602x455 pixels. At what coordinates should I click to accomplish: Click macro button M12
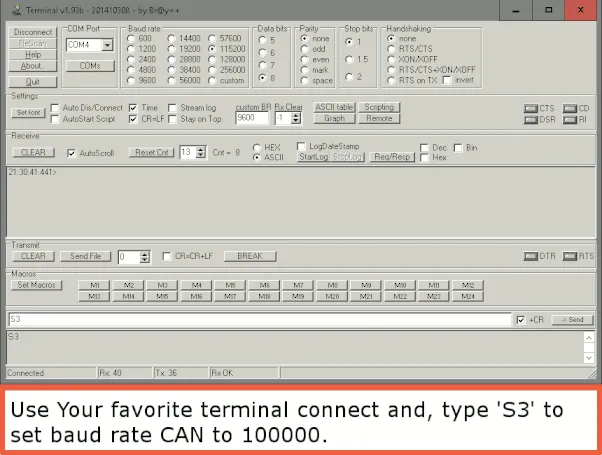click(x=468, y=285)
